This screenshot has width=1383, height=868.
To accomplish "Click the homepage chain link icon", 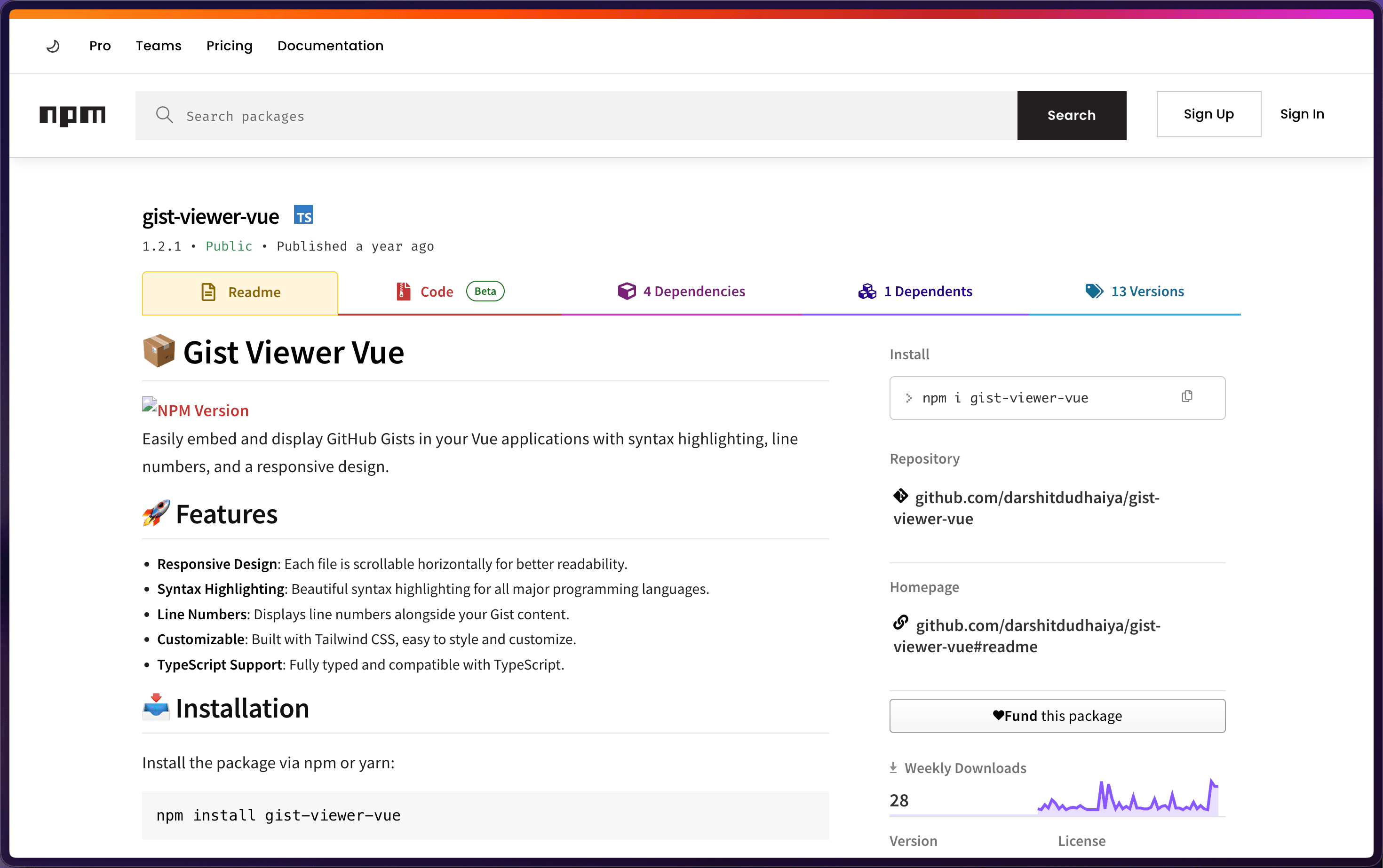I will [x=900, y=622].
